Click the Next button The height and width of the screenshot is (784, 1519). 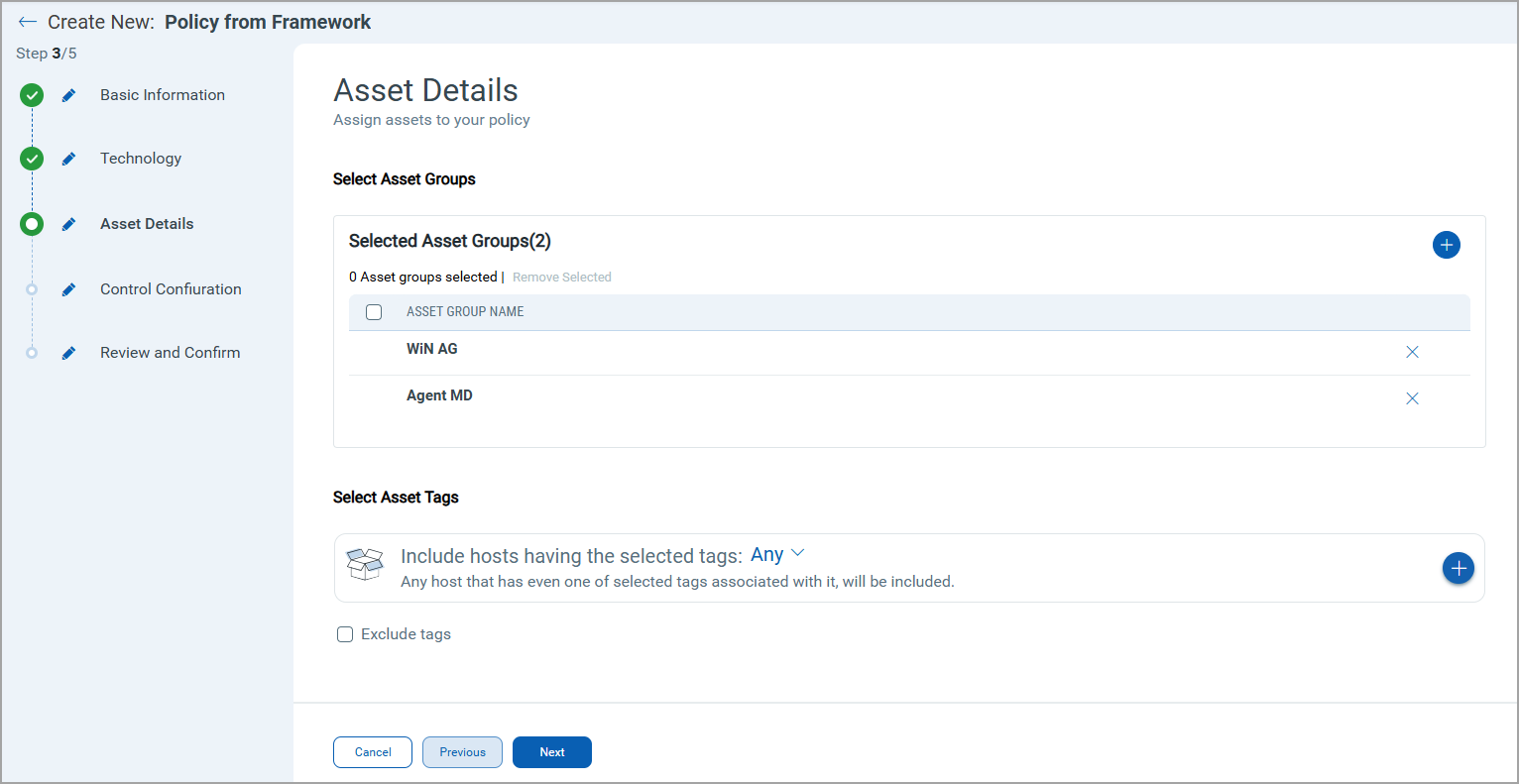coord(551,752)
